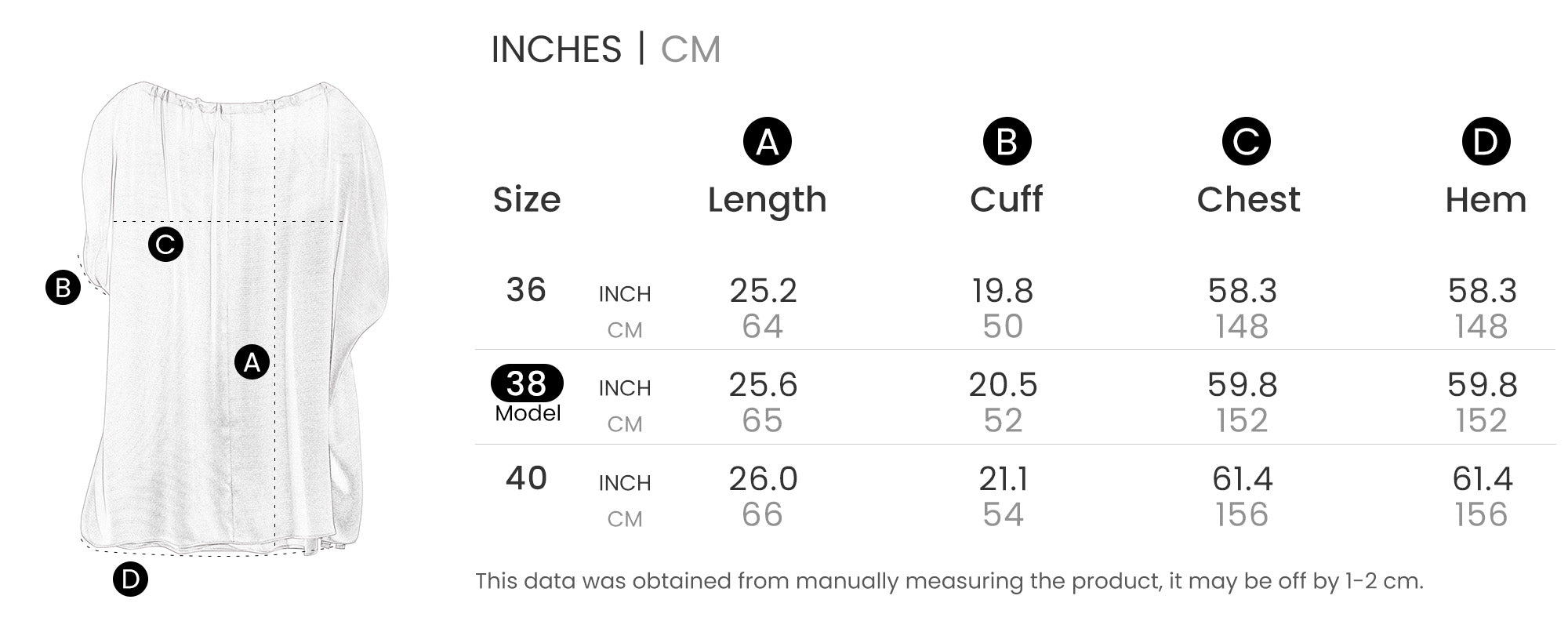1568x632 pixels.
Task: Select size 40 row label
Action: click(x=526, y=478)
